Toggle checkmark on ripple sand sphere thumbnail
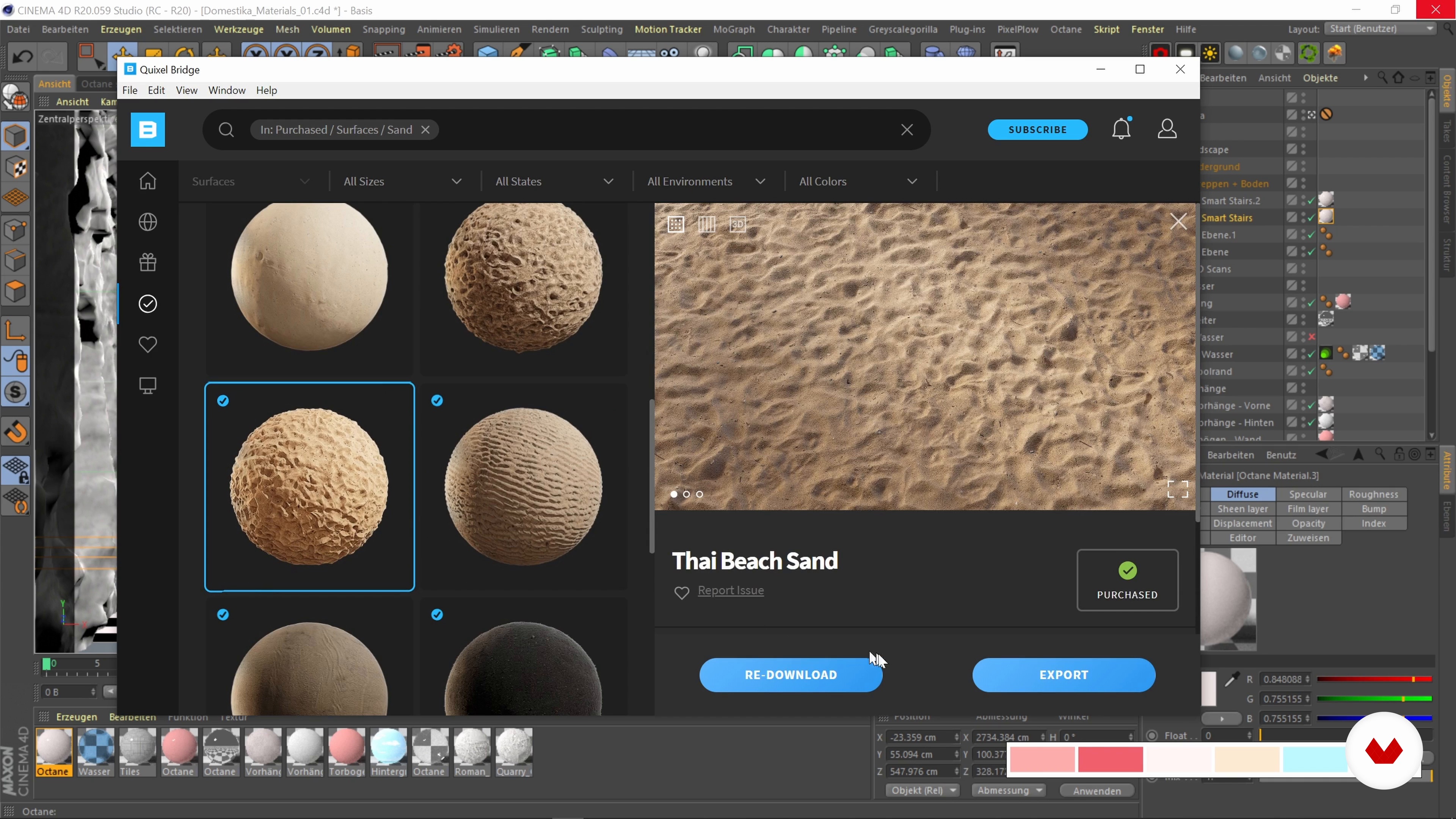Screen dimensions: 1456x819 [437, 401]
